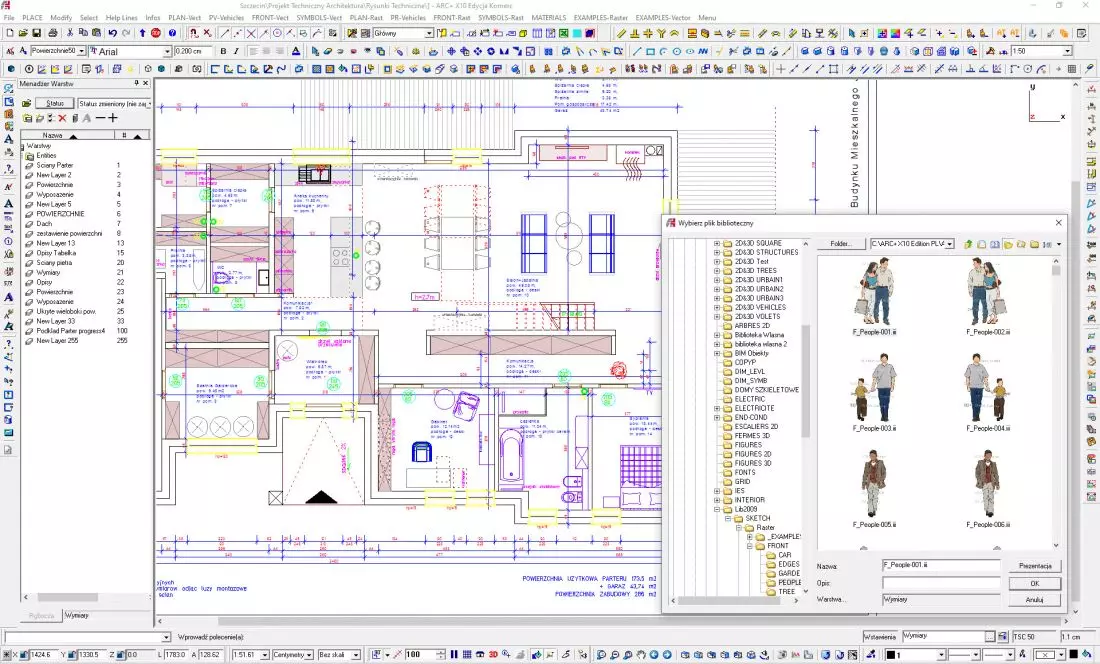
Task: Click the grid icon in bottom status bar
Action: (467, 654)
